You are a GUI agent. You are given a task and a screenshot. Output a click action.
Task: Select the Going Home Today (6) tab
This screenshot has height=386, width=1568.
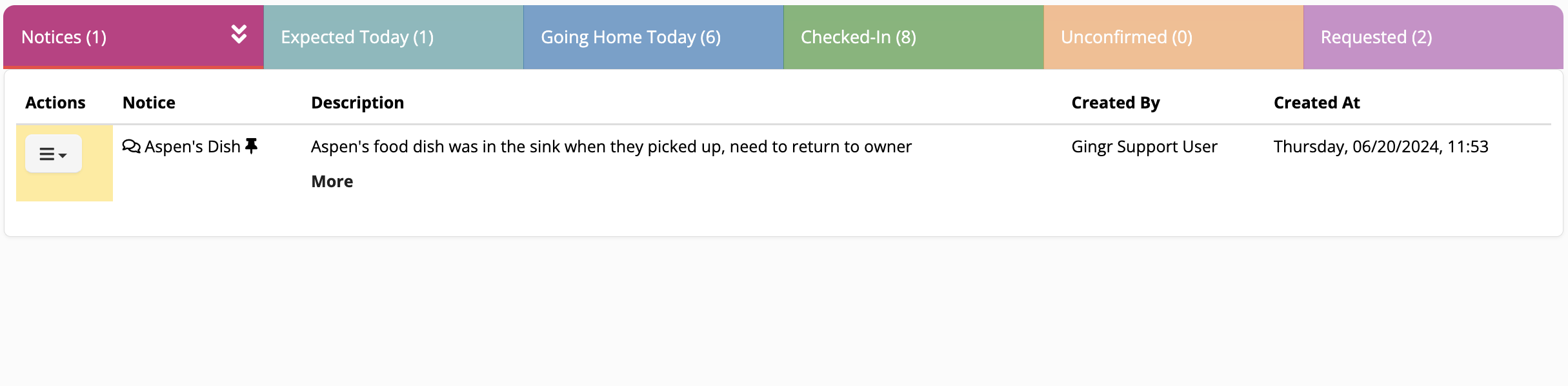[630, 37]
